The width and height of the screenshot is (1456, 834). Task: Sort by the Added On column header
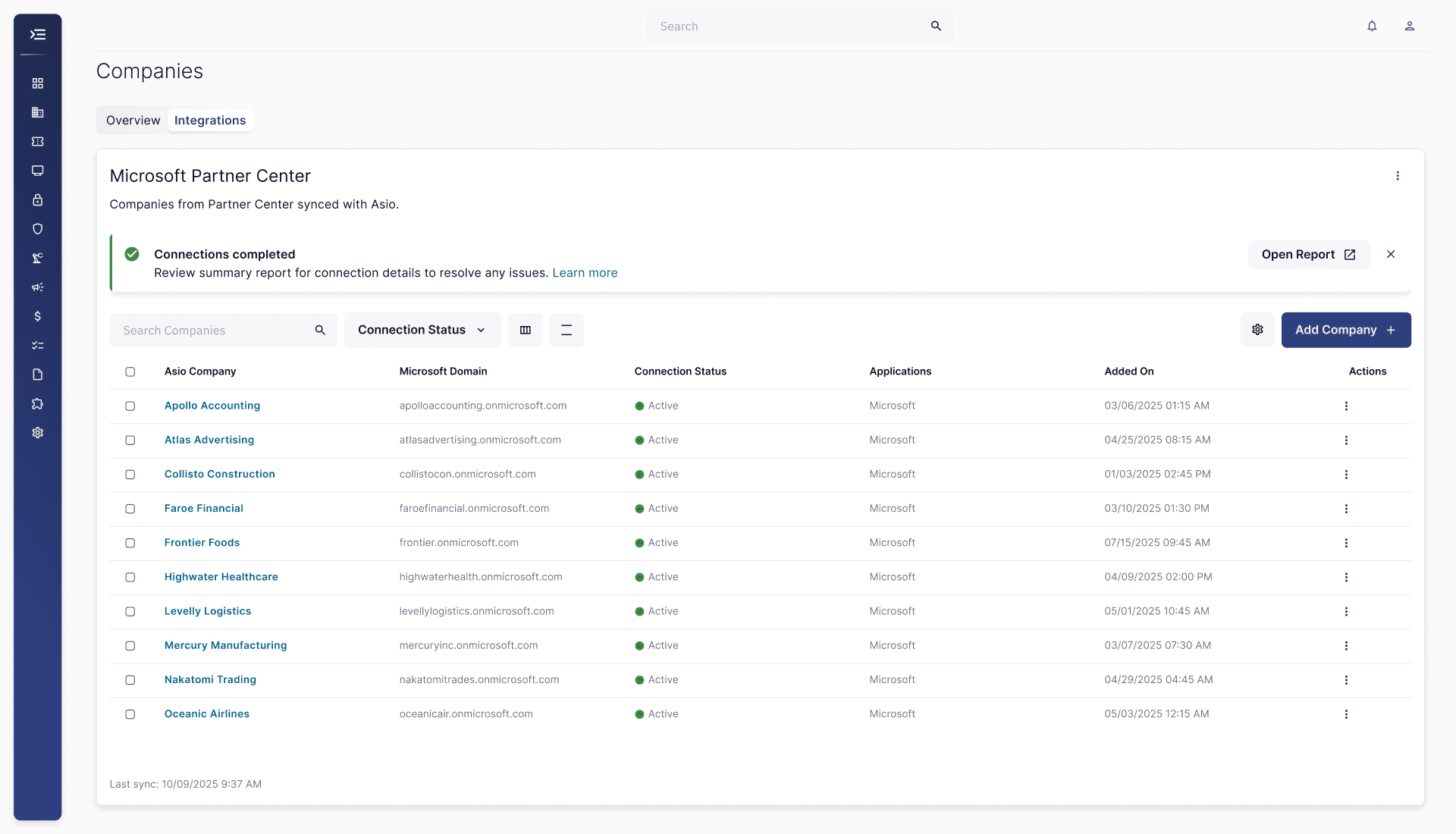coord(1129,372)
